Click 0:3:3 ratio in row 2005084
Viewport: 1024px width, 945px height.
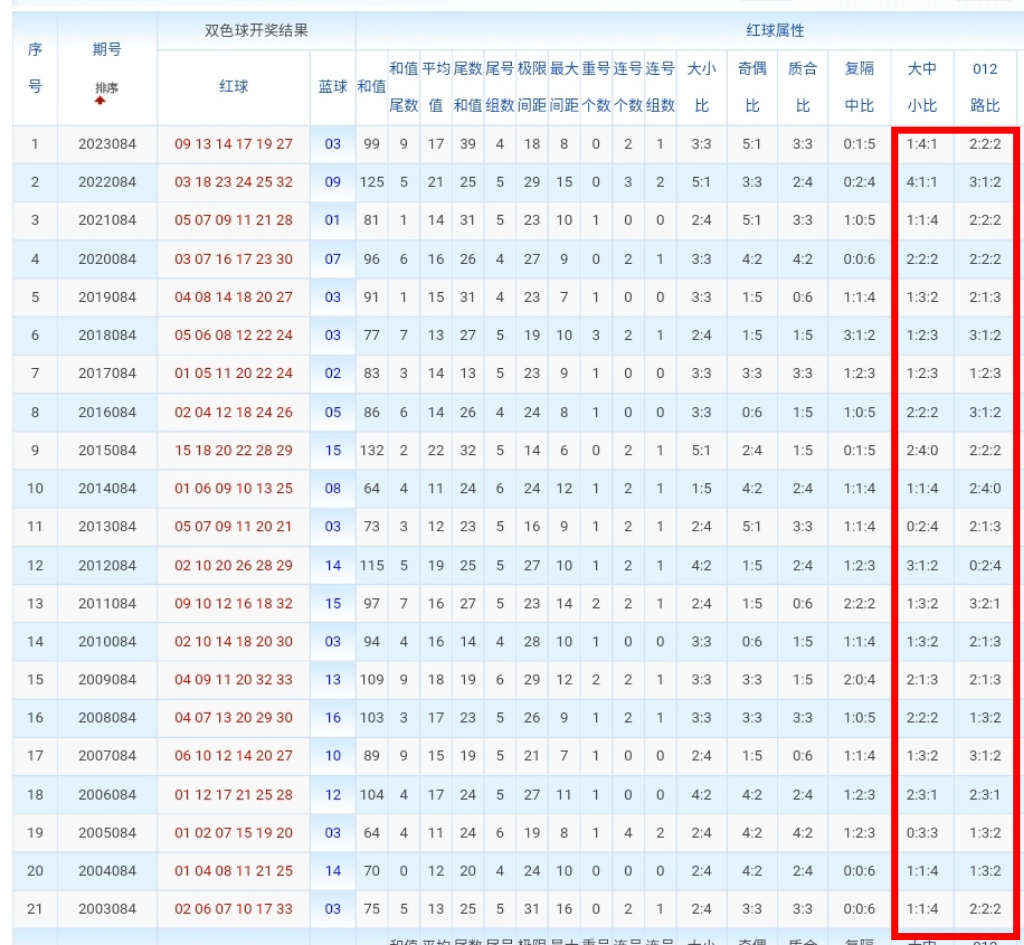921,833
